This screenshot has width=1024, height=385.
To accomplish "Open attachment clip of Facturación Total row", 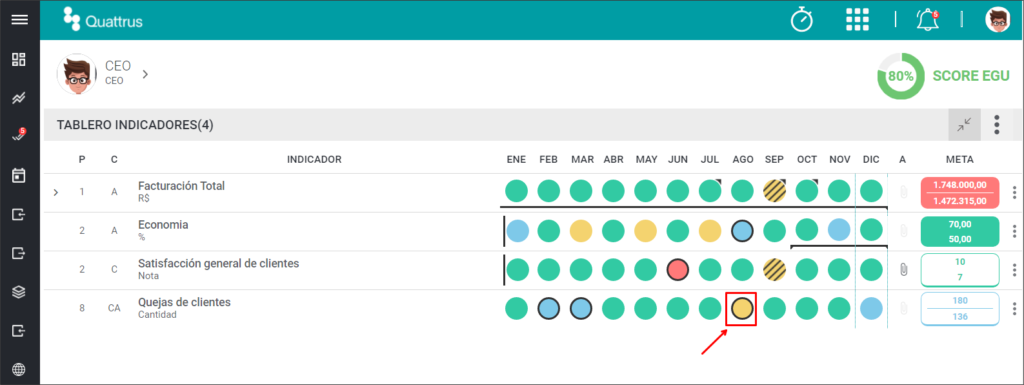I will point(904,192).
